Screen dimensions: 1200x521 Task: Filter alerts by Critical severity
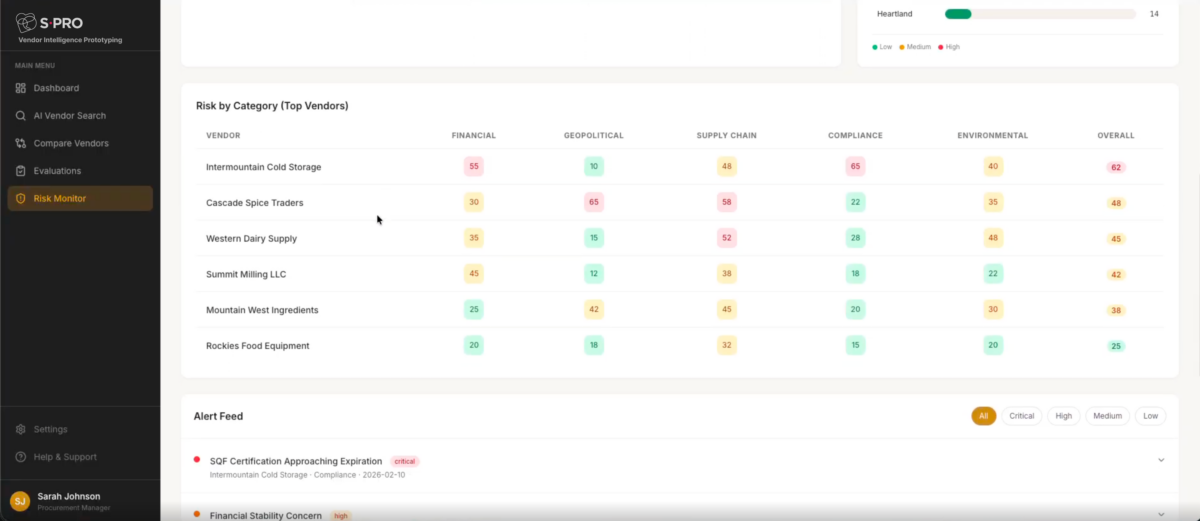(x=1021, y=416)
